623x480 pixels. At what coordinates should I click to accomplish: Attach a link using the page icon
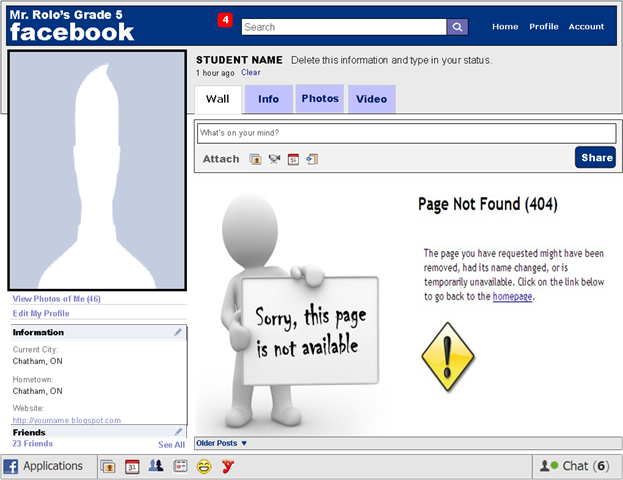click(312, 159)
